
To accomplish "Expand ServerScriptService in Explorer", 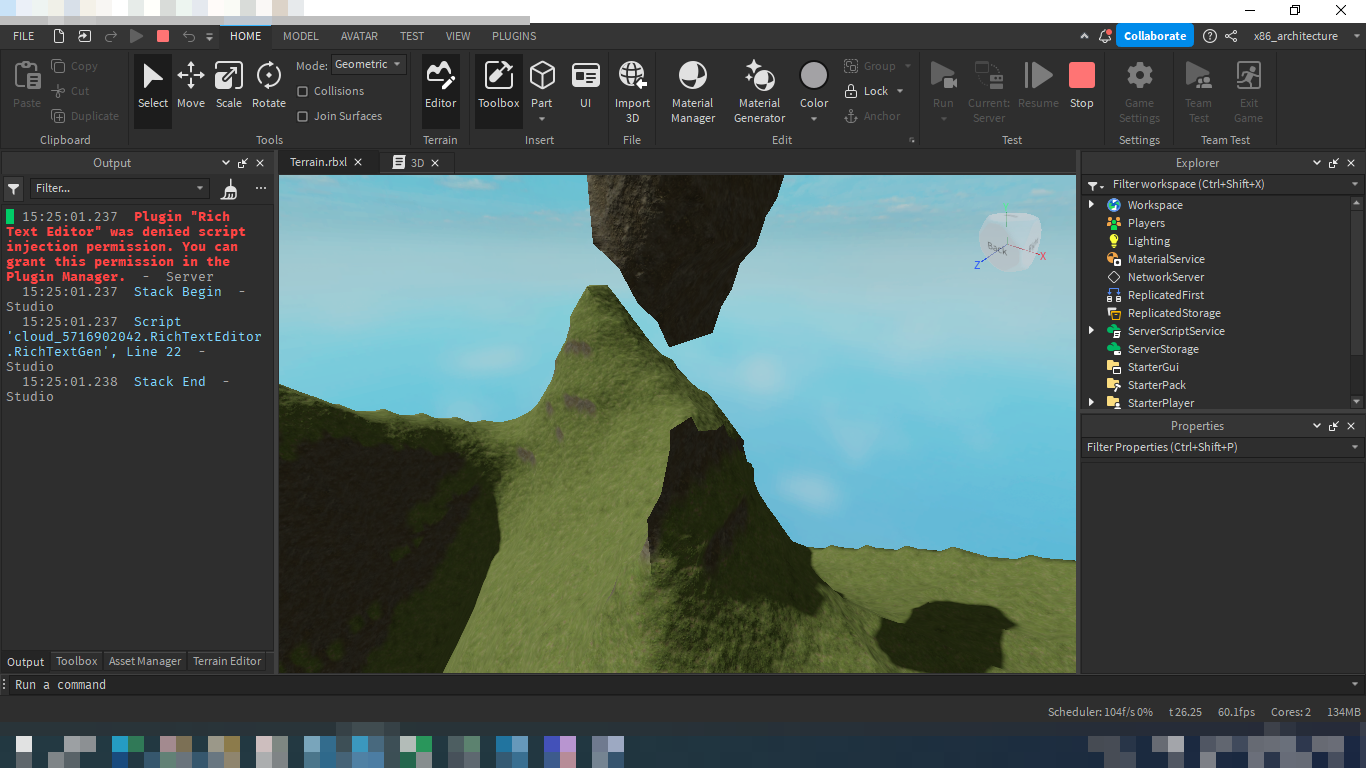I will 1092,331.
